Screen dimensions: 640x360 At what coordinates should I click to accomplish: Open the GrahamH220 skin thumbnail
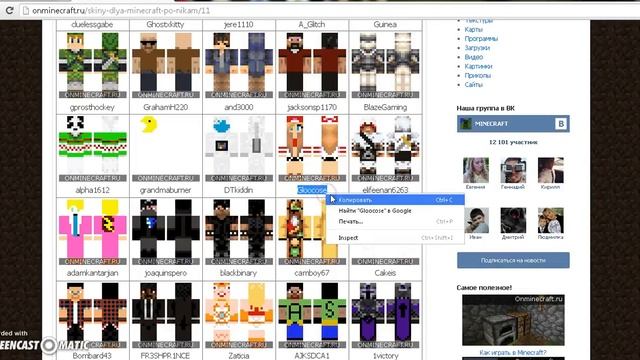[165, 65]
